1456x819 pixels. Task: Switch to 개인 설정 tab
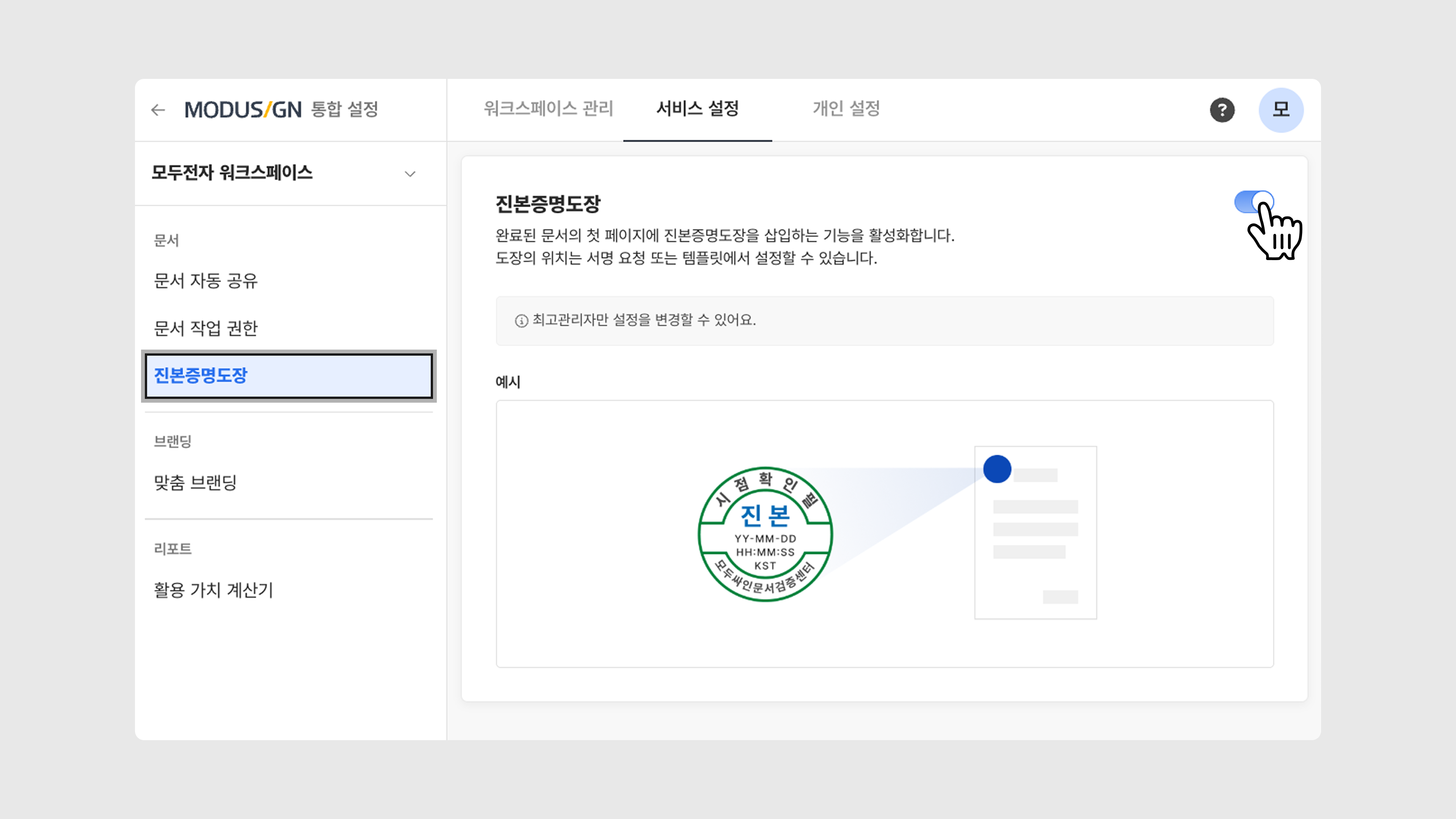[846, 108]
